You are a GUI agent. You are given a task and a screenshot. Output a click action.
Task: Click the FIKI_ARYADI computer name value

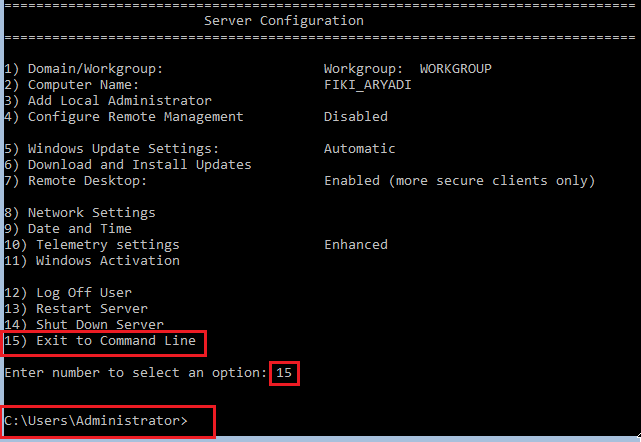click(x=367, y=85)
